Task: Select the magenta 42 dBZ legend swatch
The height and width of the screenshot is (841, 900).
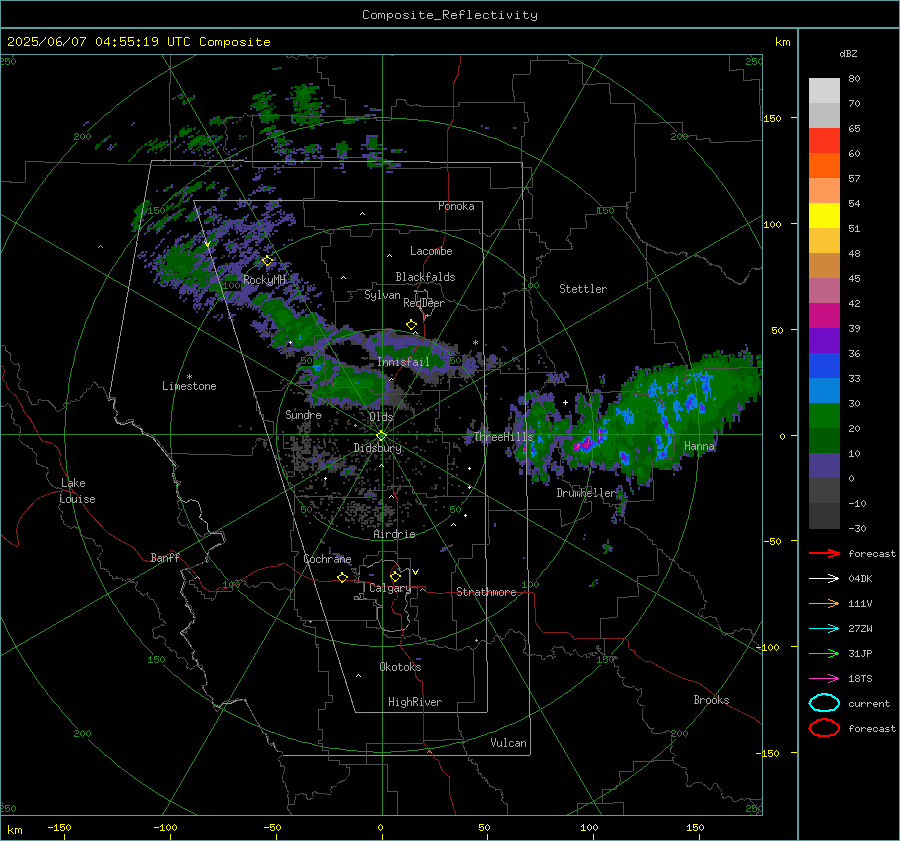Action: point(824,316)
